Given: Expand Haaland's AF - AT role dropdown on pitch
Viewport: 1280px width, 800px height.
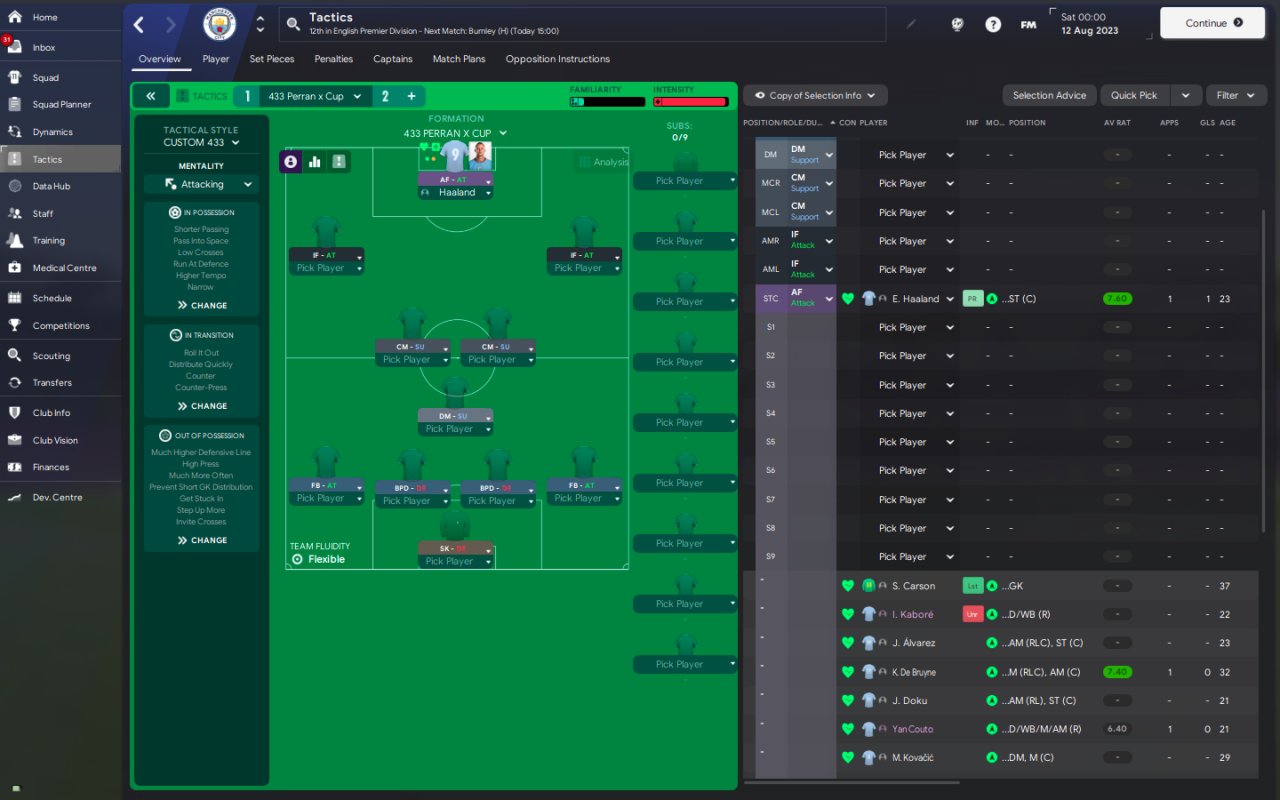Looking at the screenshot, I should [x=457, y=180].
